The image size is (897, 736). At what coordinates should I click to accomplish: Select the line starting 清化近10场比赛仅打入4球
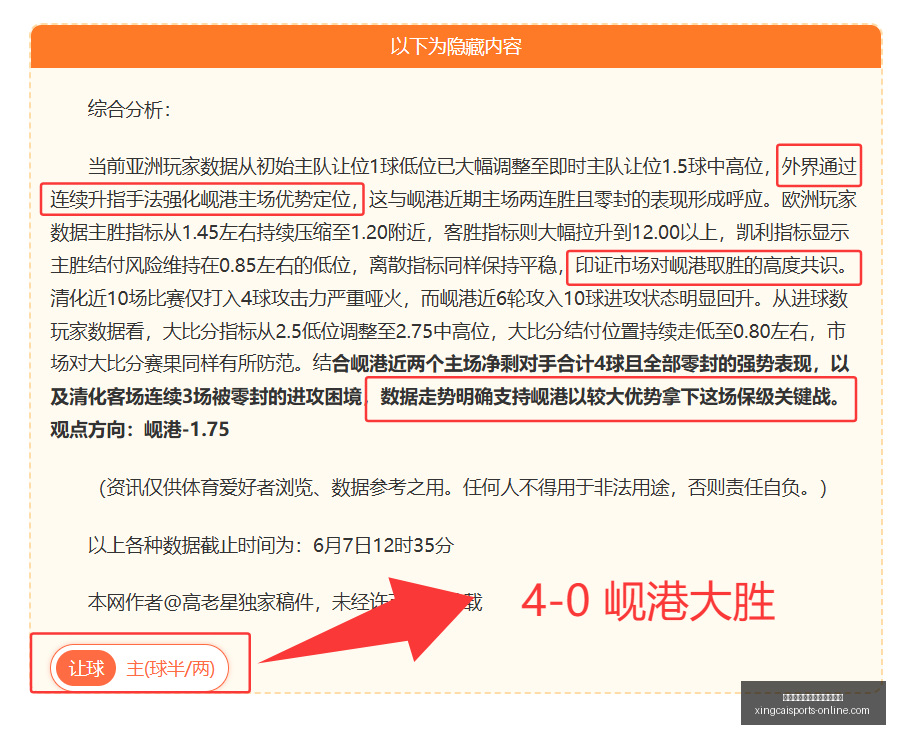(449, 299)
